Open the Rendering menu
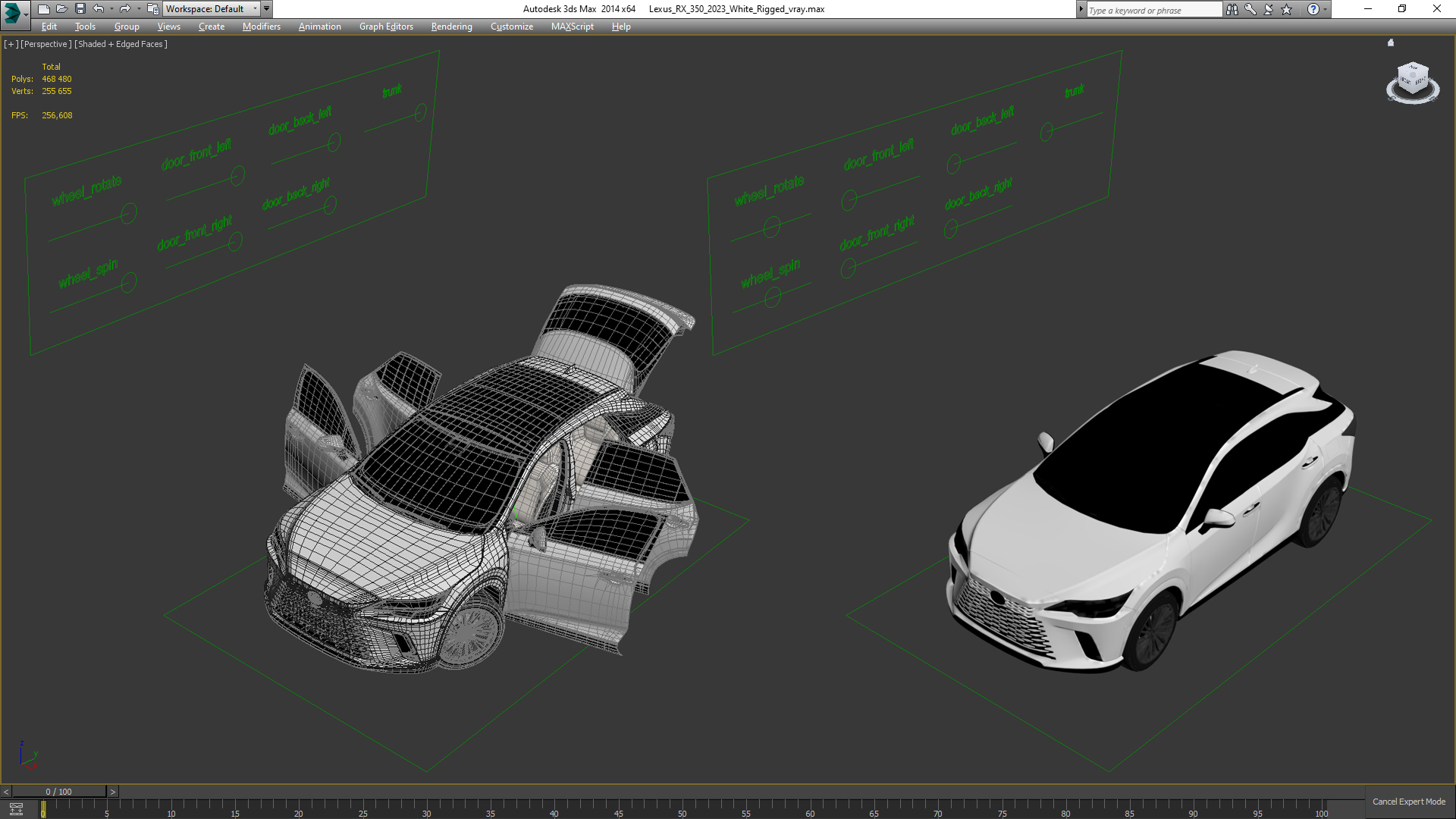Image resolution: width=1456 pixels, height=819 pixels. click(451, 27)
